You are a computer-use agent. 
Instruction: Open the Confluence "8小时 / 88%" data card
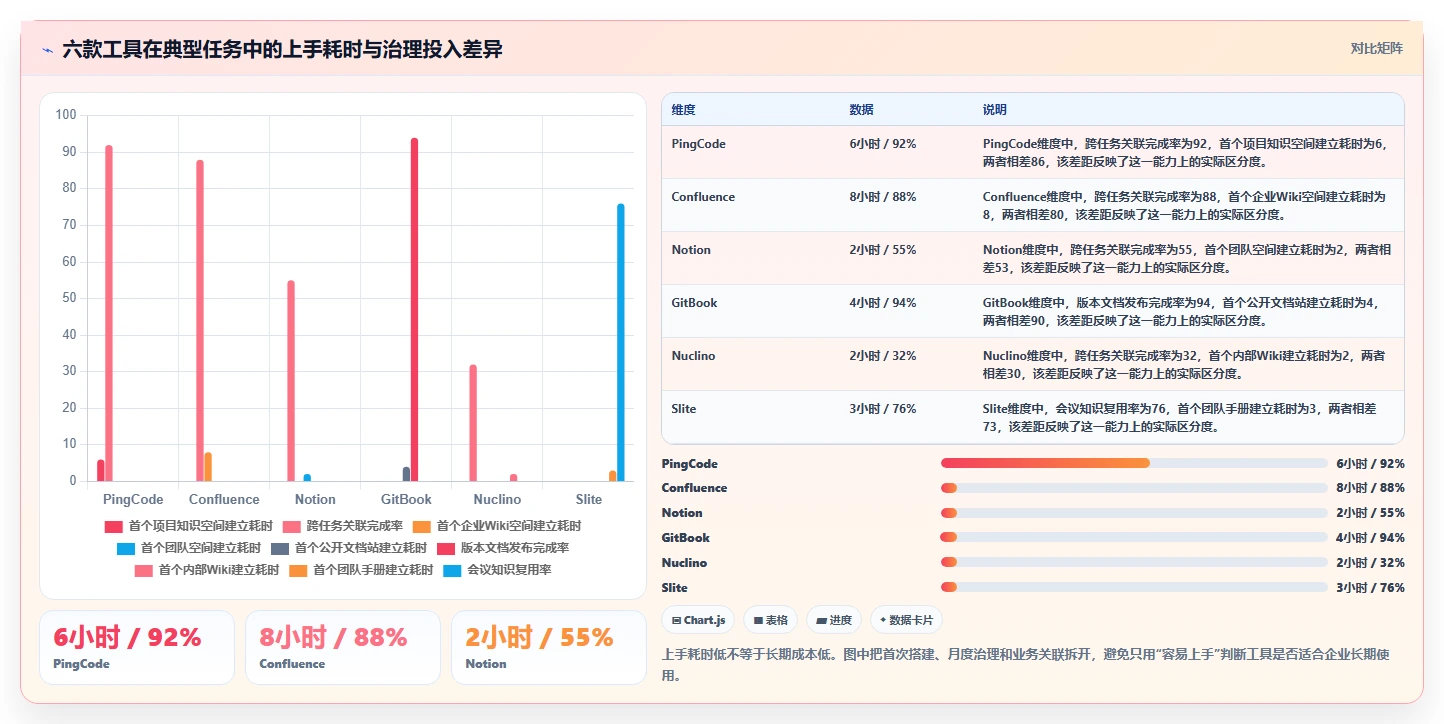(343, 647)
